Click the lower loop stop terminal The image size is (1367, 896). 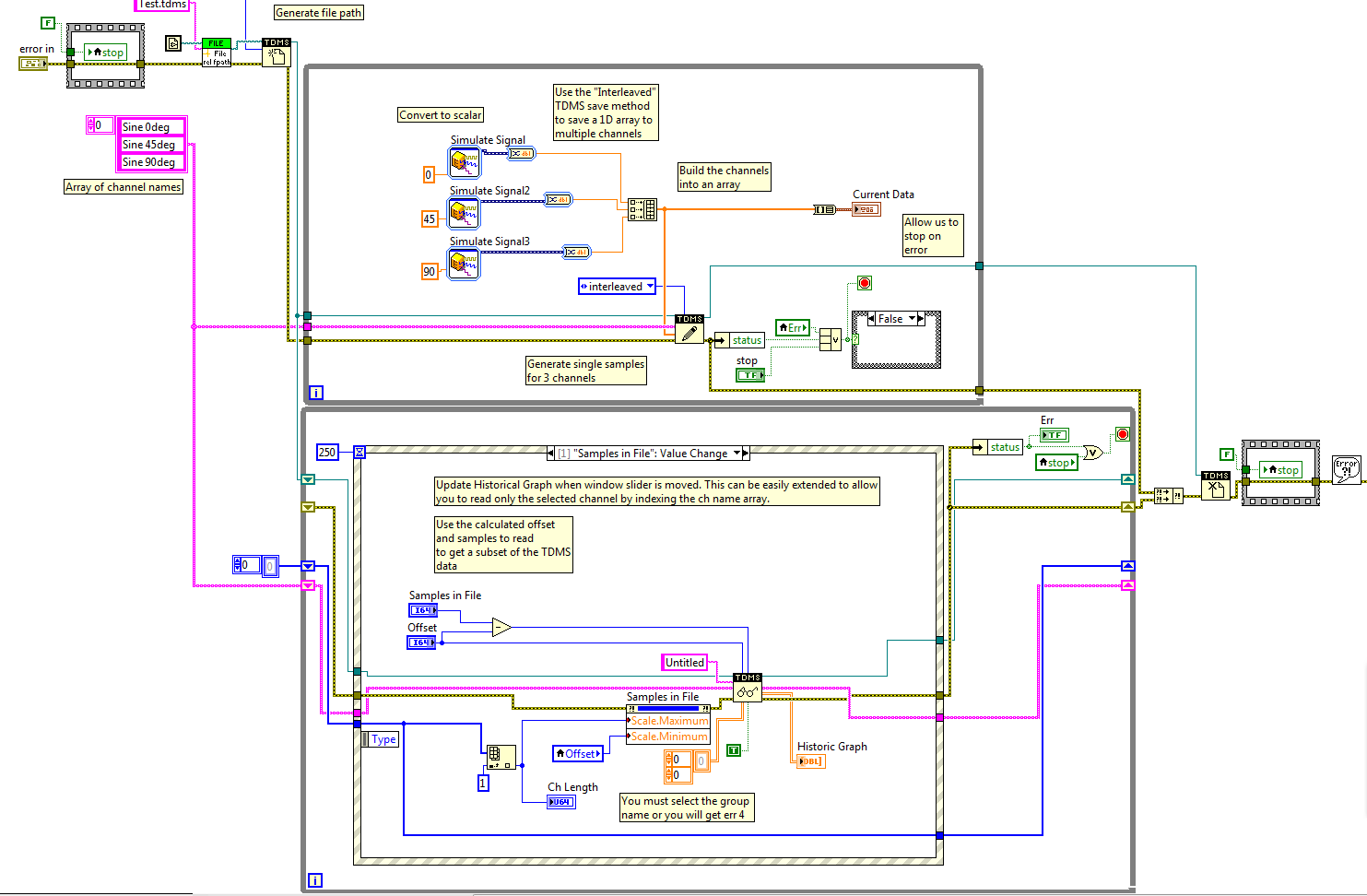pyautogui.click(x=1122, y=434)
